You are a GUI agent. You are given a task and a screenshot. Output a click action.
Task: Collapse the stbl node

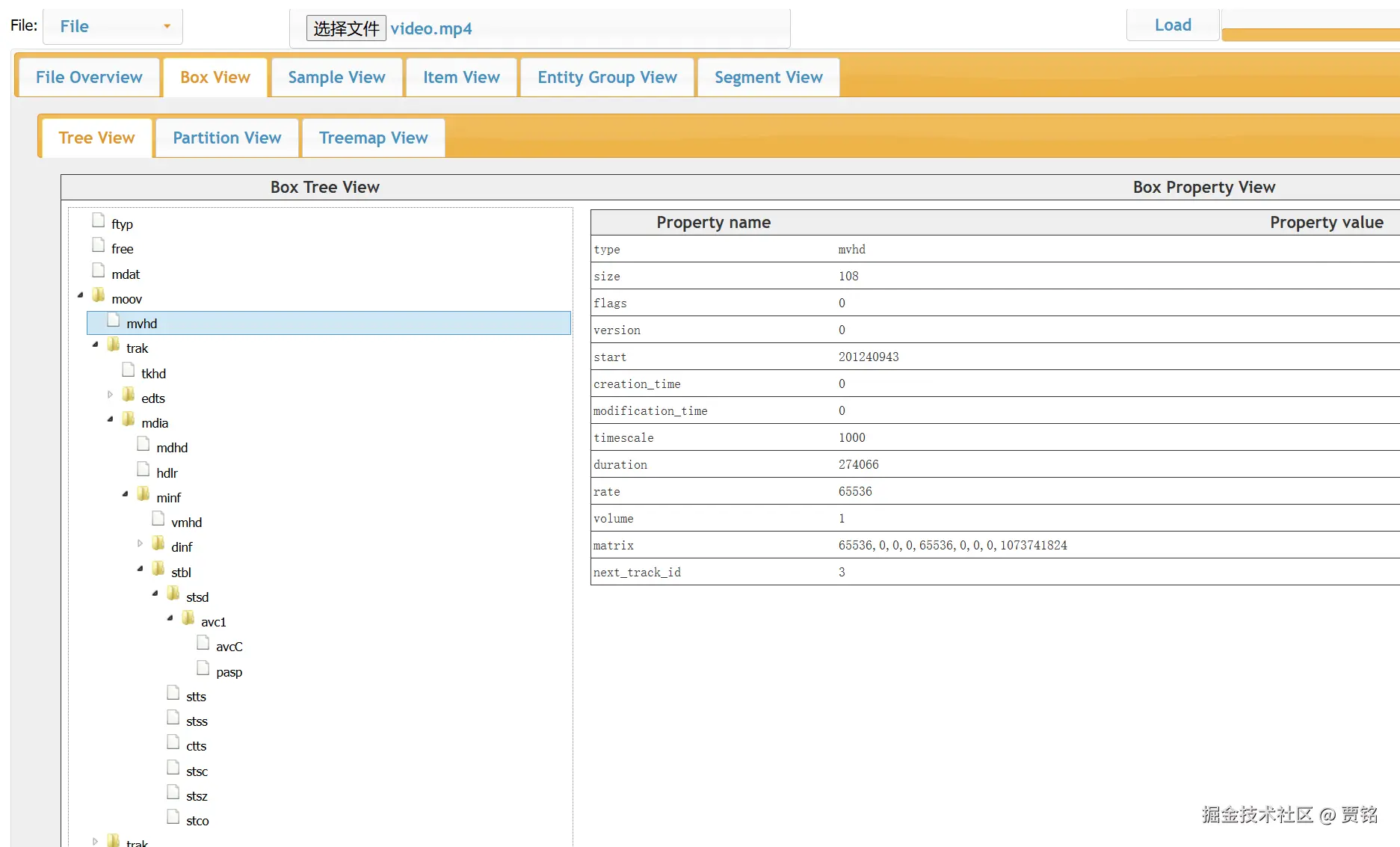pyautogui.click(x=141, y=569)
